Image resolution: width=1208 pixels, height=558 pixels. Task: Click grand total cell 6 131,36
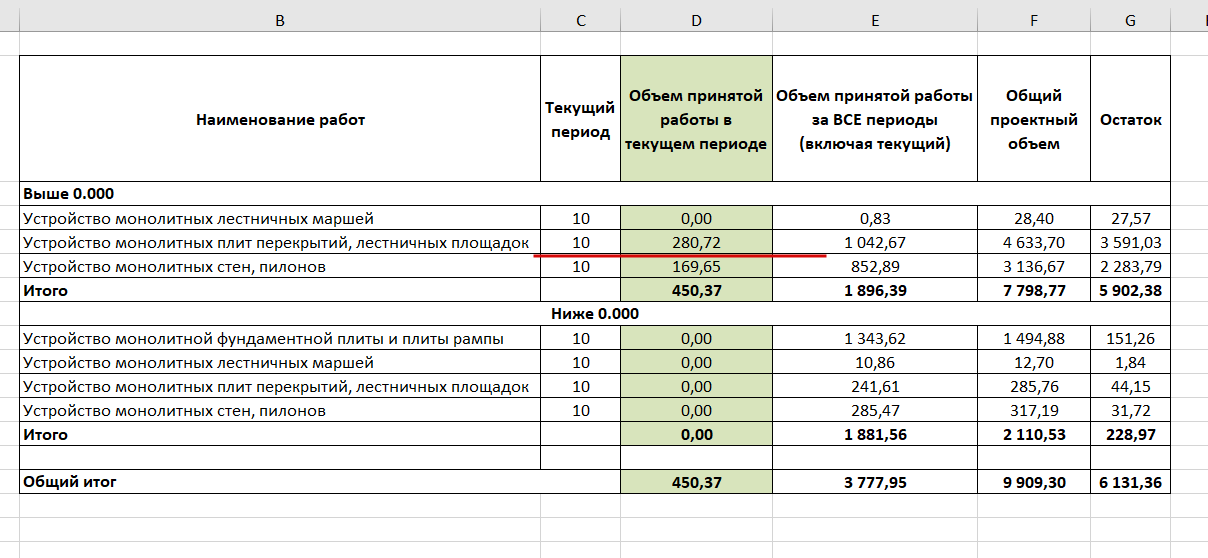[1130, 482]
